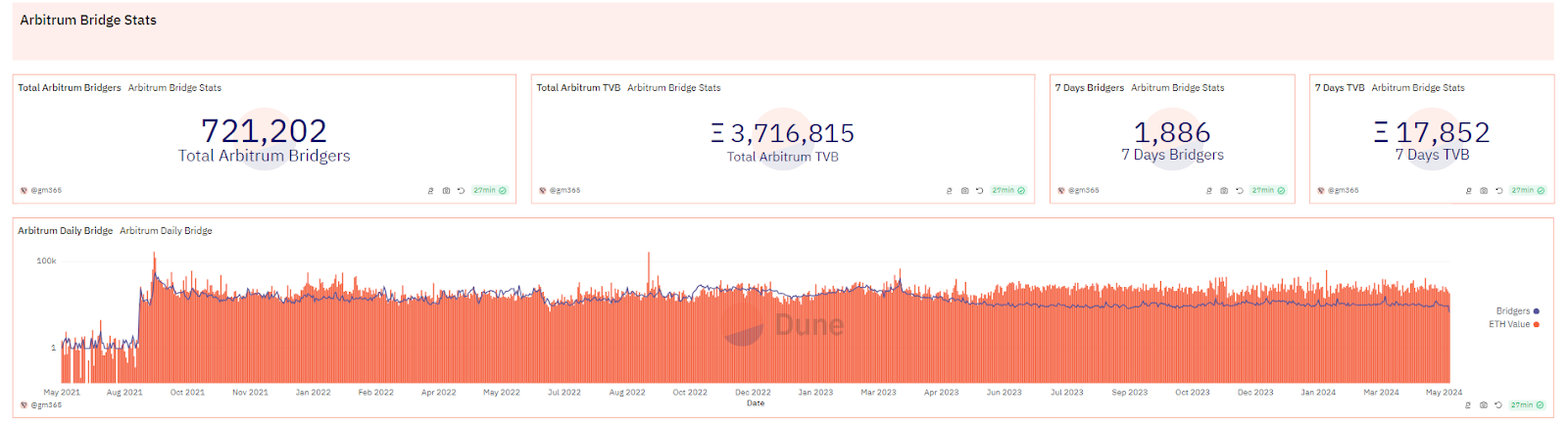Image resolution: width=1568 pixels, height=424 pixels.
Task: Open query link icon in Total Arbitrum Bridgers card
Action: (430, 191)
